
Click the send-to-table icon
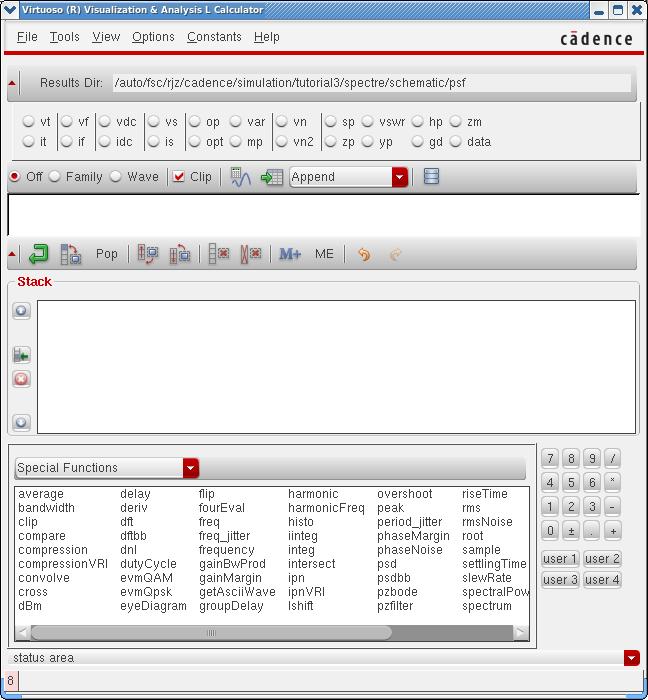tap(272, 177)
